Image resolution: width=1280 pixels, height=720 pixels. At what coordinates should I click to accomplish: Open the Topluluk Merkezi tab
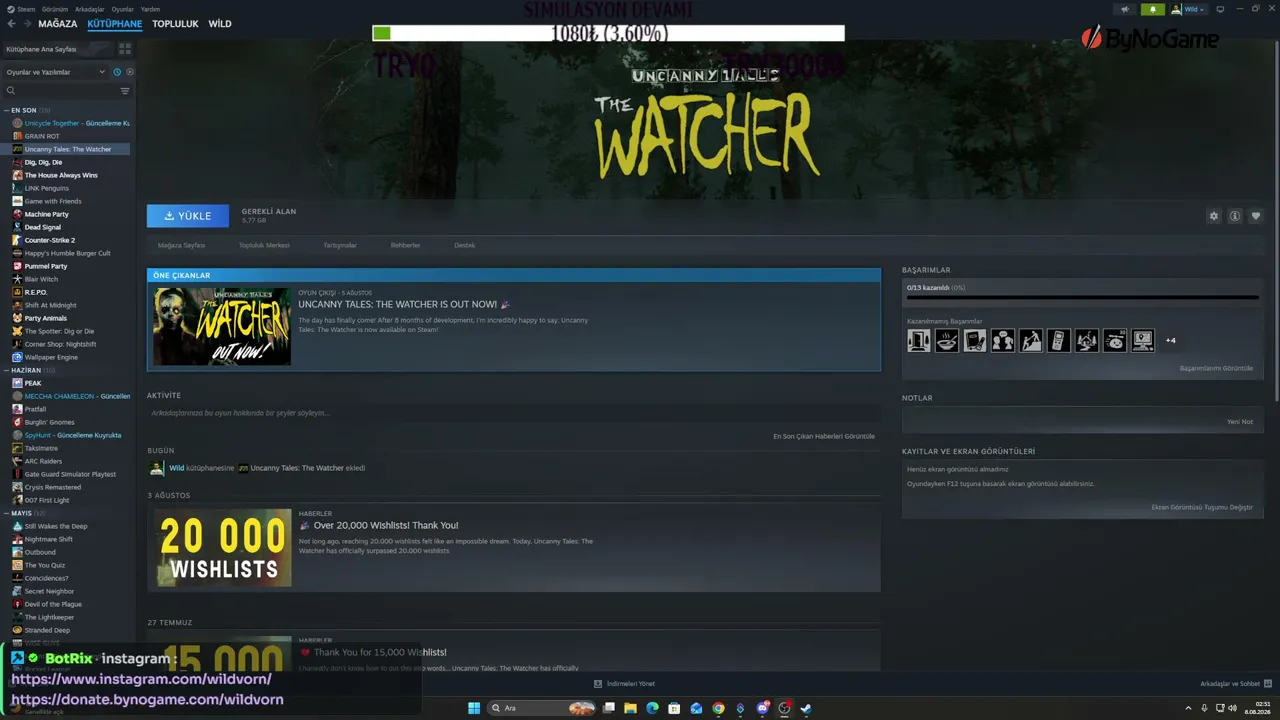(x=264, y=245)
